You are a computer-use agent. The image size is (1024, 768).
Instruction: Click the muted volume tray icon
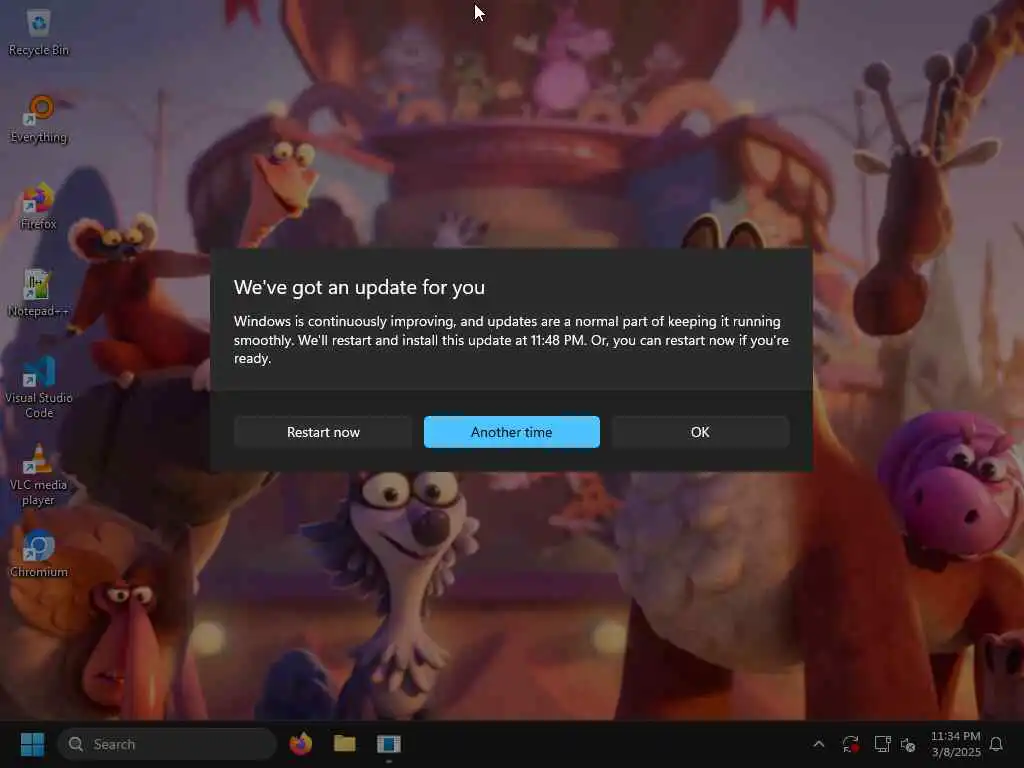pos(908,744)
